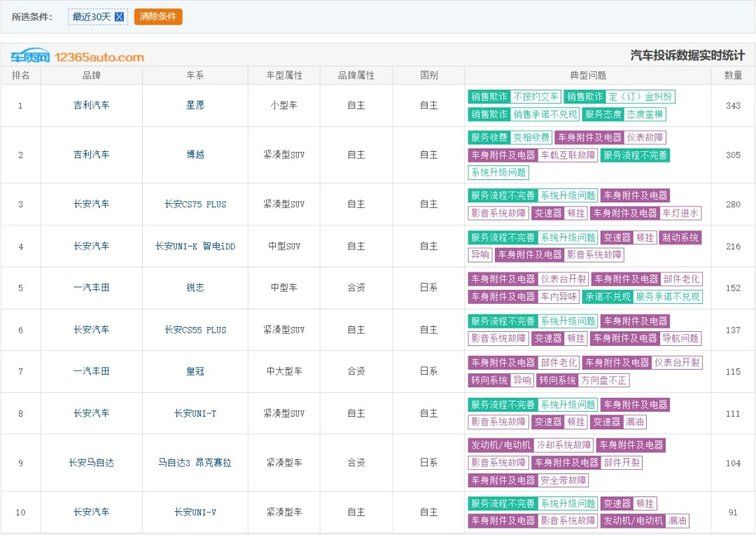Open 吉利汽车 brand in row 1
Viewport: 756px width, 535px height.
tap(92, 105)
